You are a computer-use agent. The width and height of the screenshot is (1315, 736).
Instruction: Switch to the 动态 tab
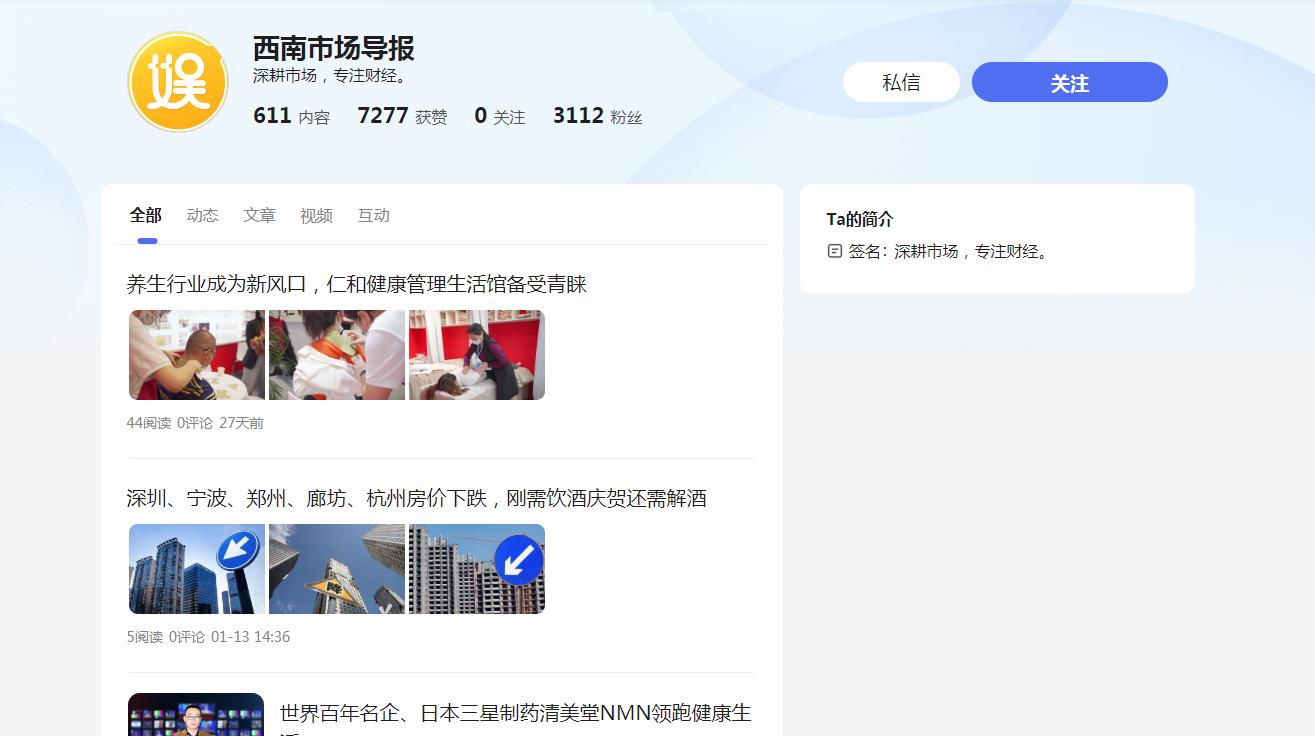click(x=202, y=215)
